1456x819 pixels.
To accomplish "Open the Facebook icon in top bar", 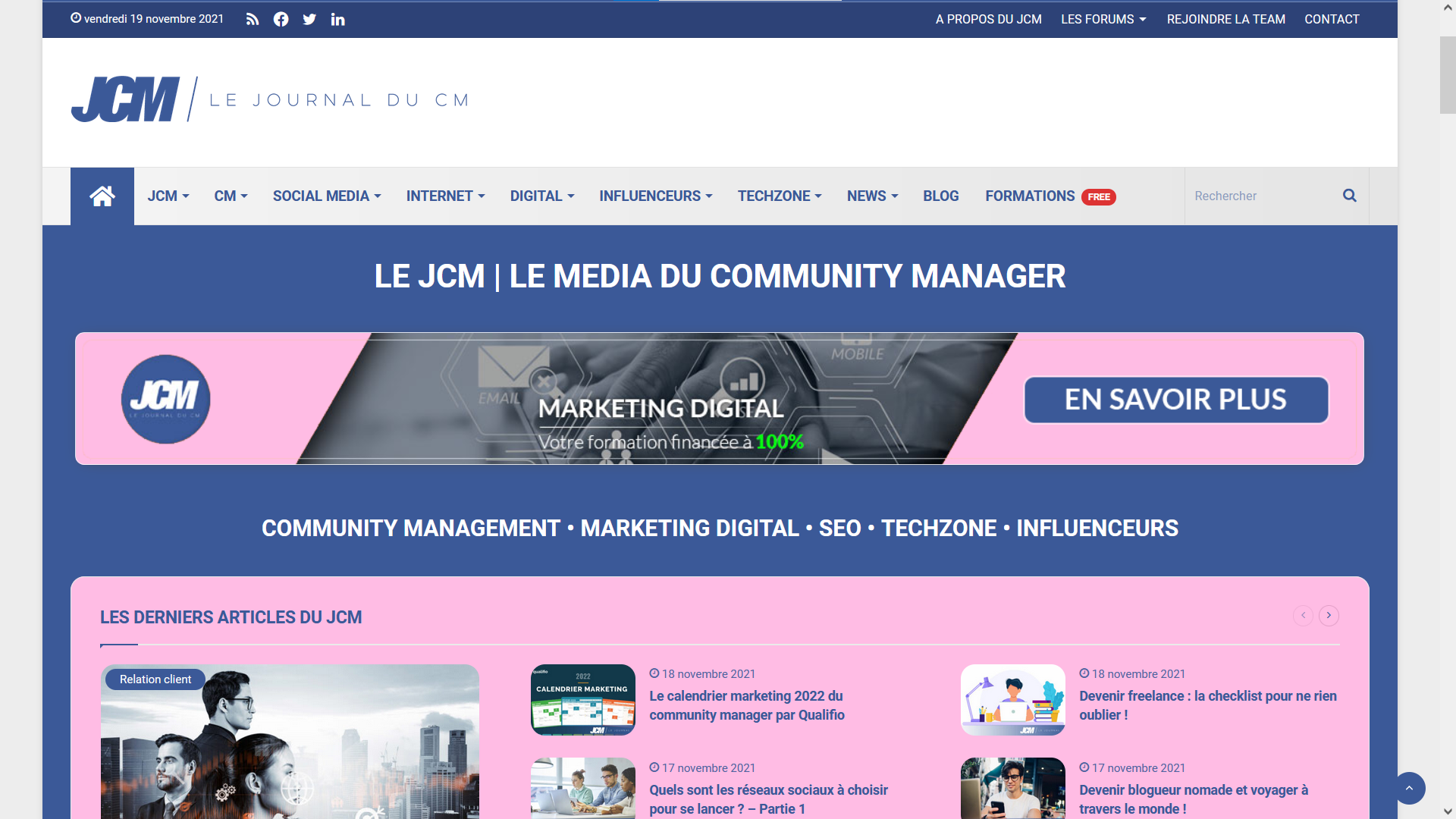I will tap(281, 19).
